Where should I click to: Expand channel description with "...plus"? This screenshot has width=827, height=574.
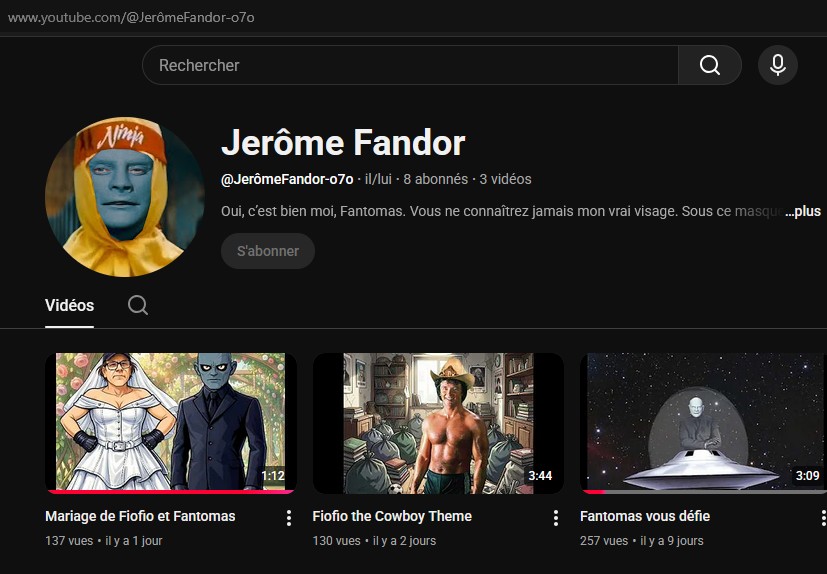coord(802,211)
